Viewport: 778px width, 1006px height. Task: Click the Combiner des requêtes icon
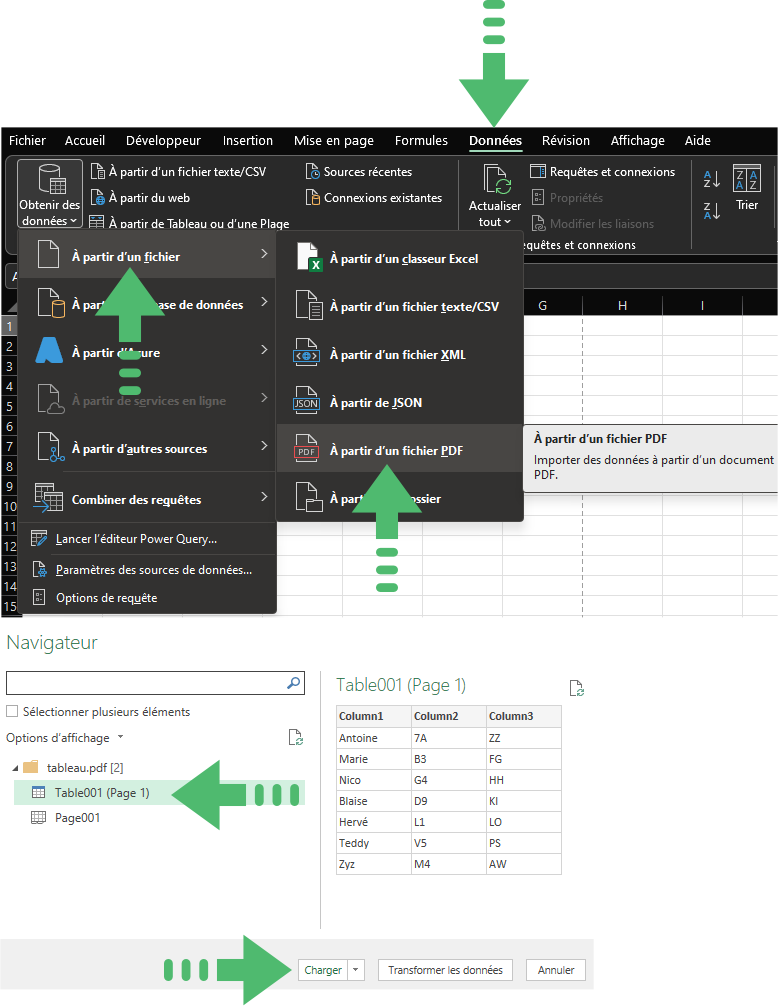point(49,498)
